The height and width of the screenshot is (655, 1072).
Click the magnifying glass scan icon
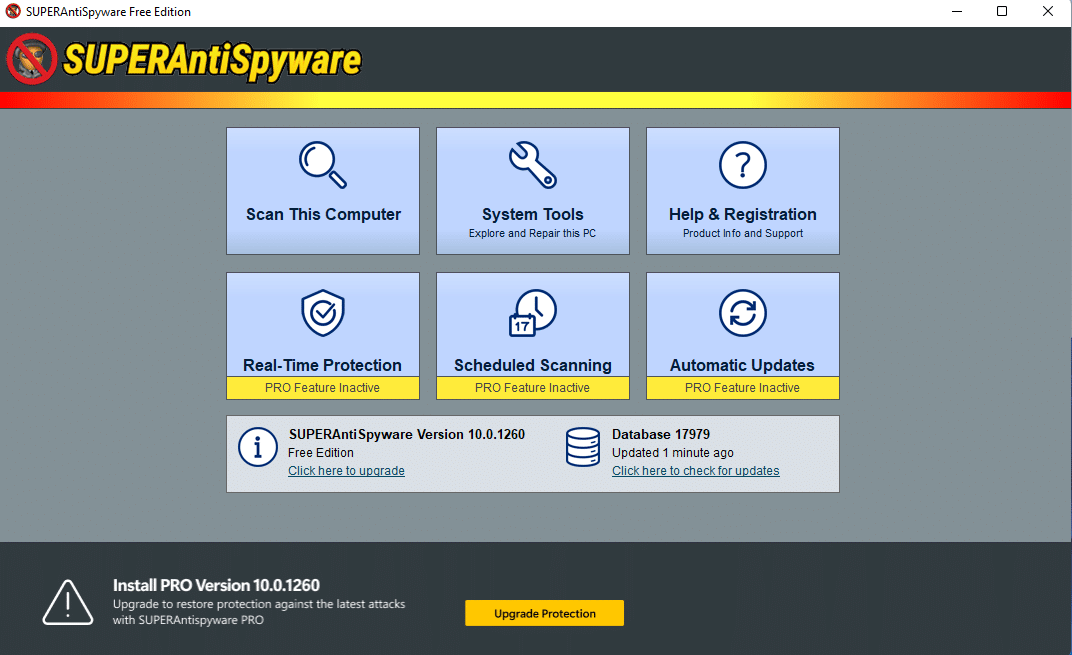pos(323,165)
